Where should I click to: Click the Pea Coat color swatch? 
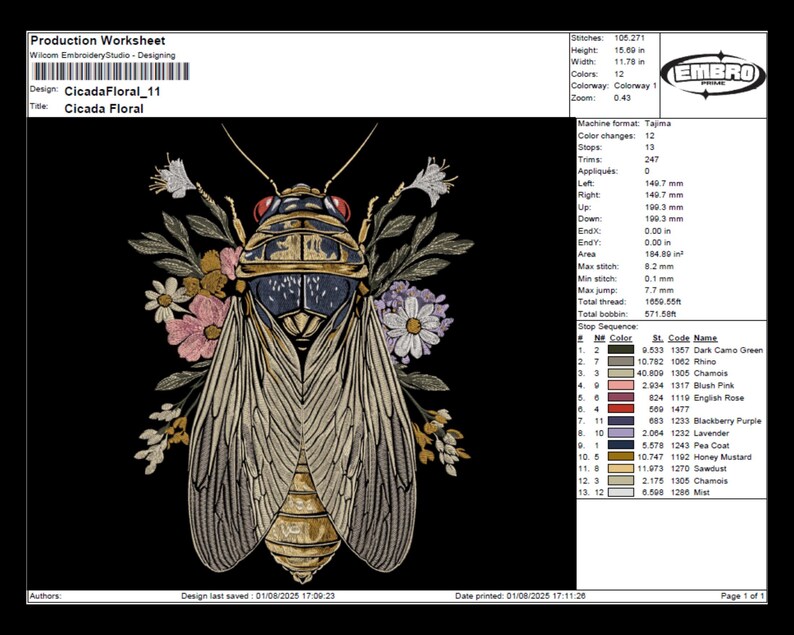620,445
